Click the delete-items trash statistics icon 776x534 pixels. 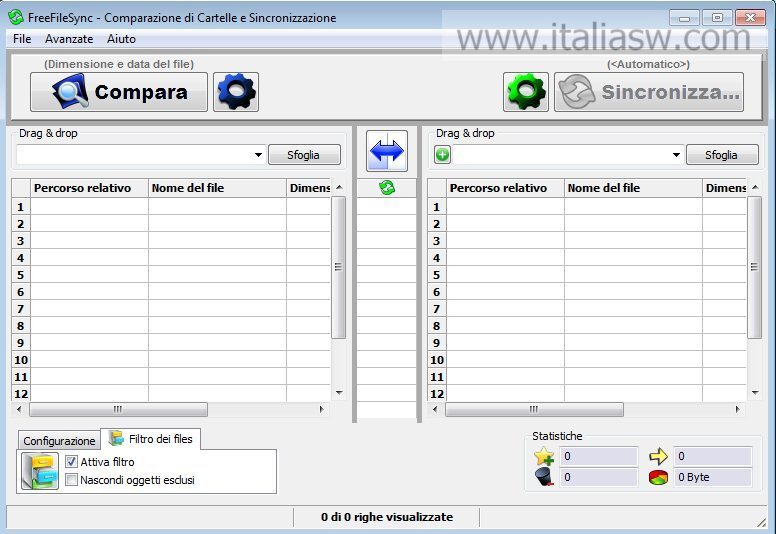tap(544, 477)
